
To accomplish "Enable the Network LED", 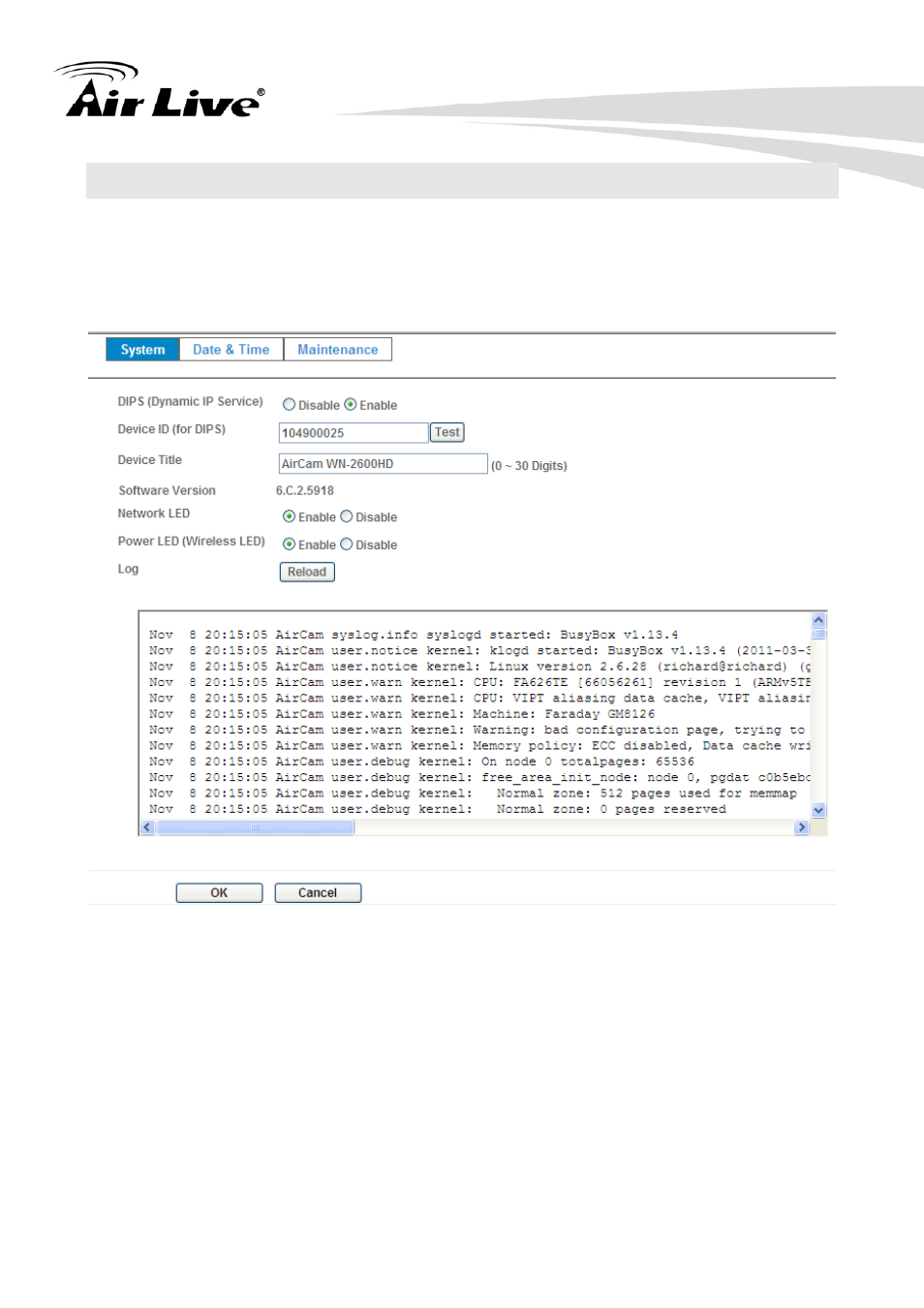I will [x=289, y=516].
